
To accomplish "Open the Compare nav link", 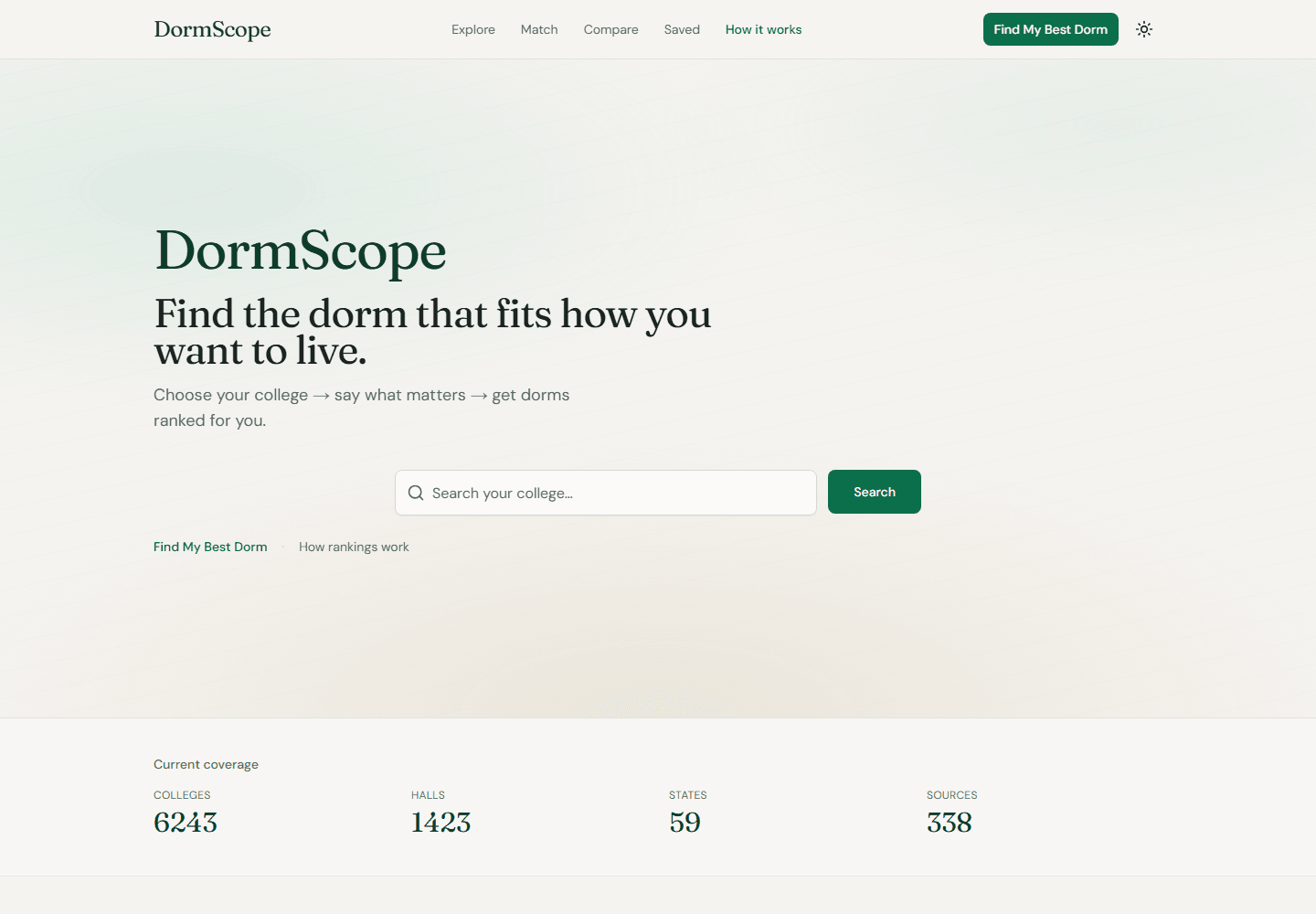I will tap(611, 29).
